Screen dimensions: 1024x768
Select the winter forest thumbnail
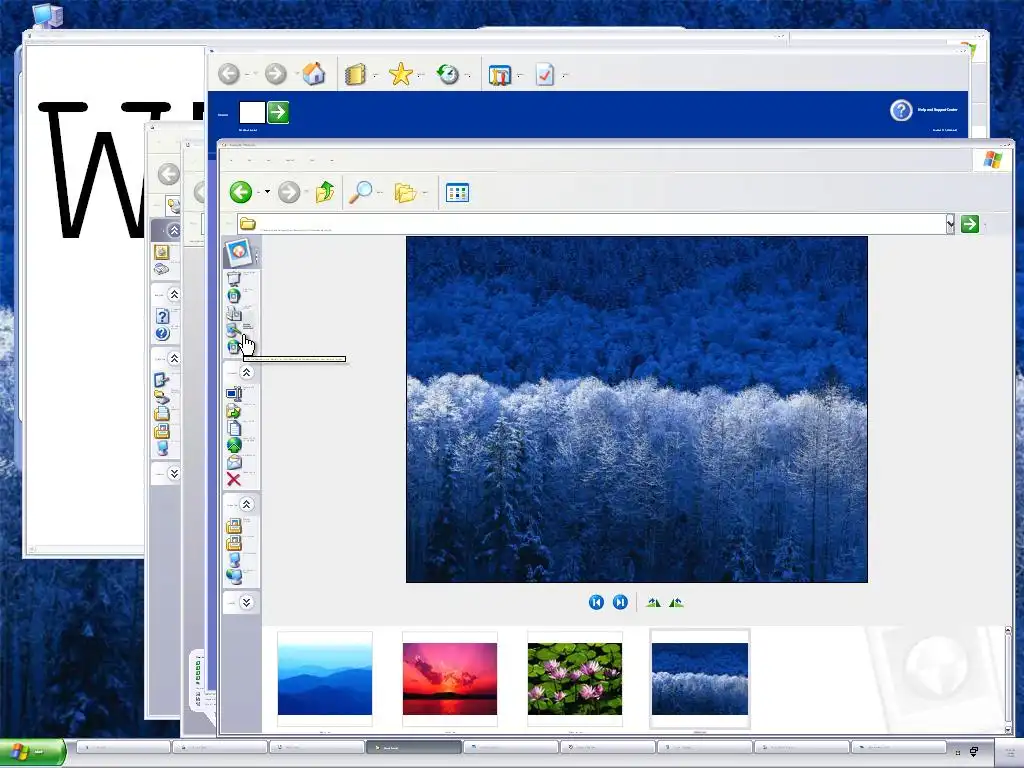point(700,679)
